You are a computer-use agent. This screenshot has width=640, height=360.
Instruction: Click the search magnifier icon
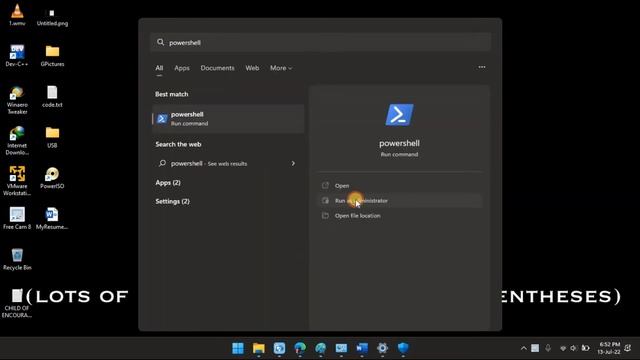click(x=160, y=42)
